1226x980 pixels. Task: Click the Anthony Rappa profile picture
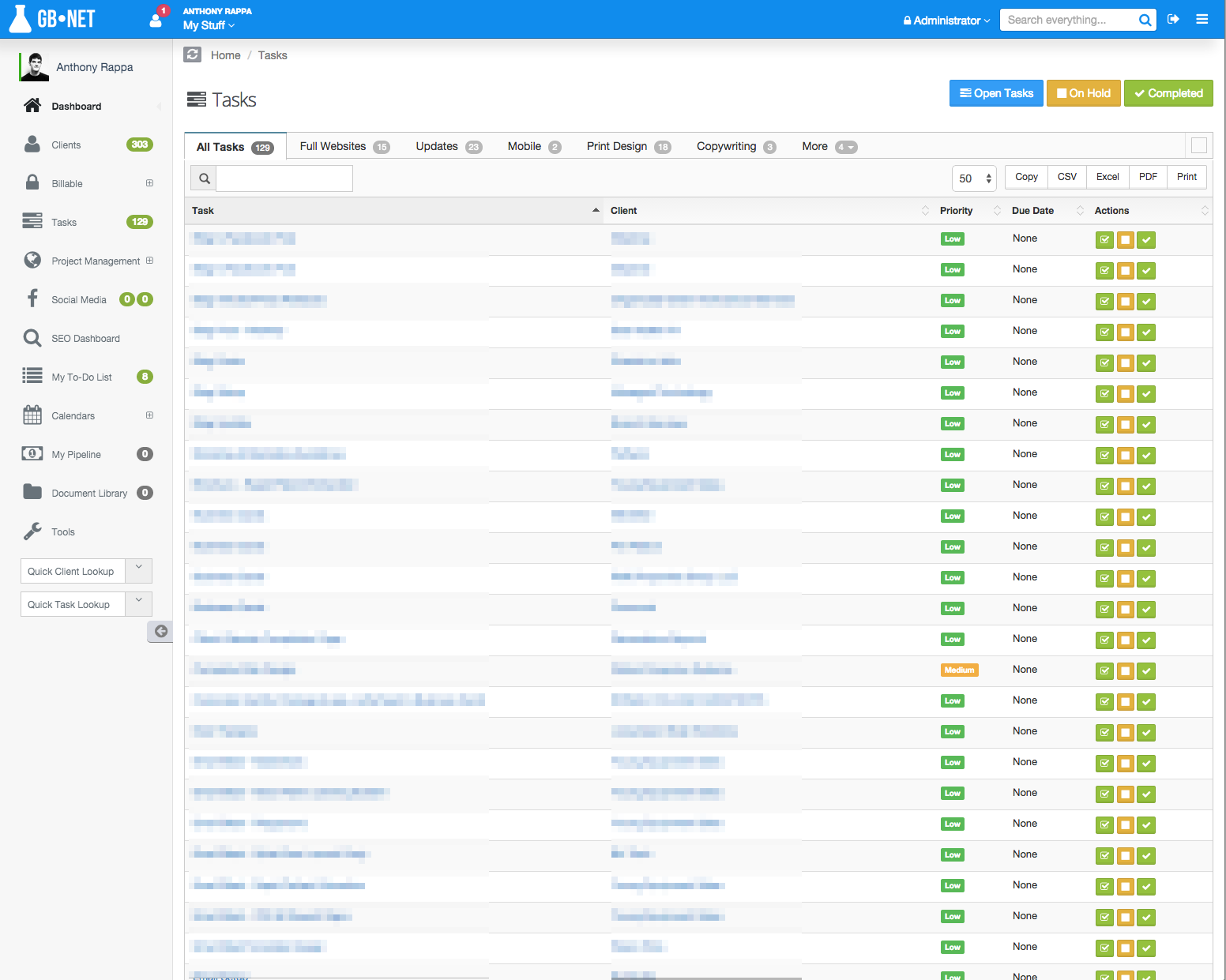coord(34,66)
